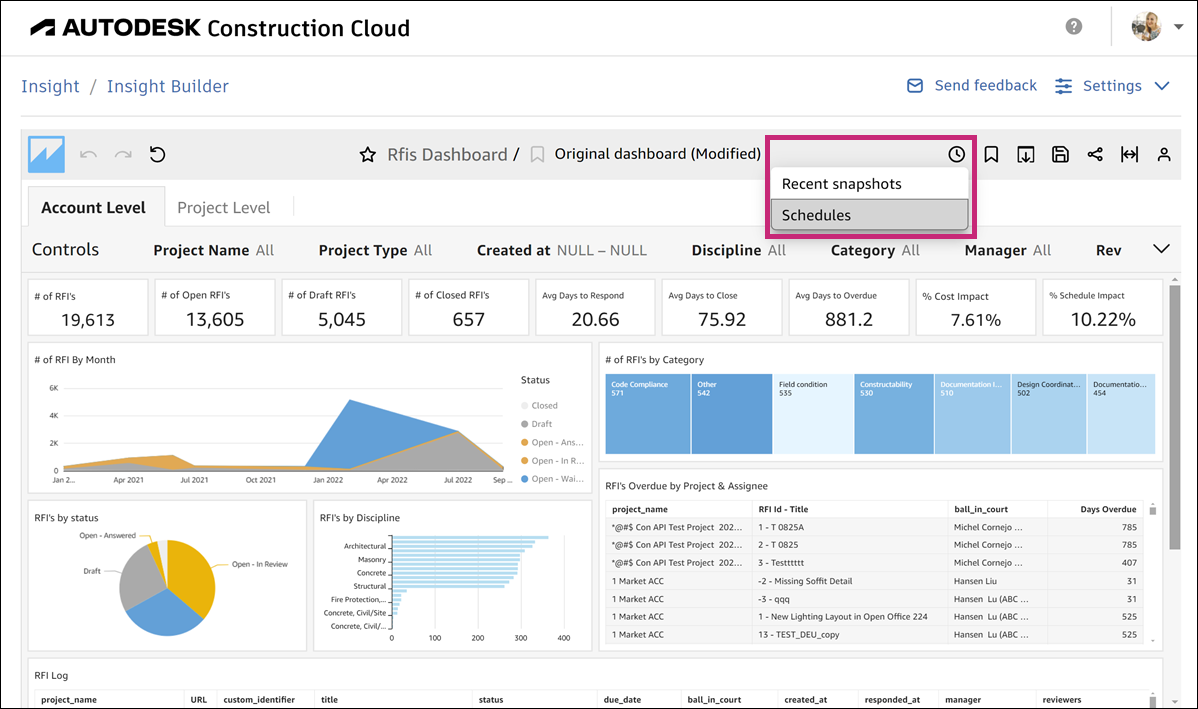Select Schedules from the menu
The width and height of the screenshot is (1198, 709).
click(868, 215)
